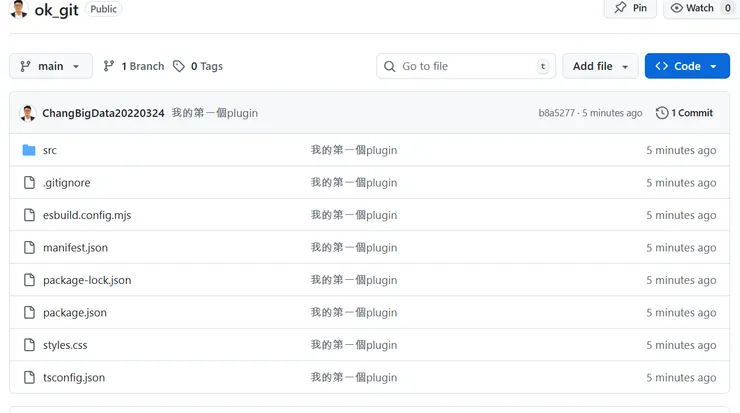Open commit hash b8a5277
Viewport: 740px width, 413px height.
pyautogui.click(x=556, y=113)
